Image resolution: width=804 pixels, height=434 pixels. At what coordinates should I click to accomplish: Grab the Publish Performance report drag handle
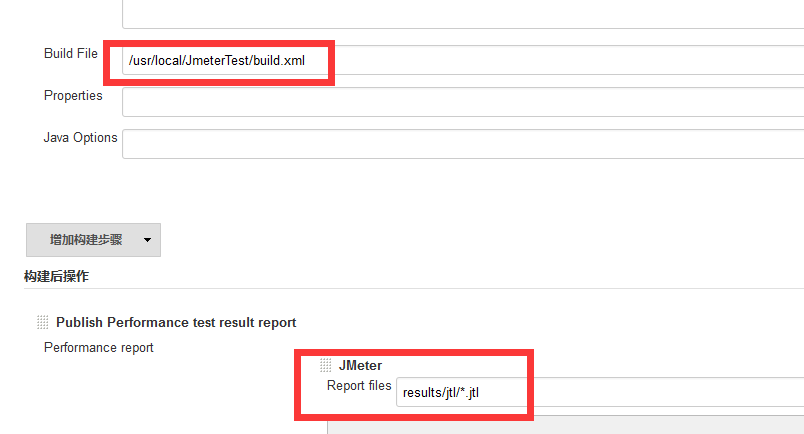43,322
